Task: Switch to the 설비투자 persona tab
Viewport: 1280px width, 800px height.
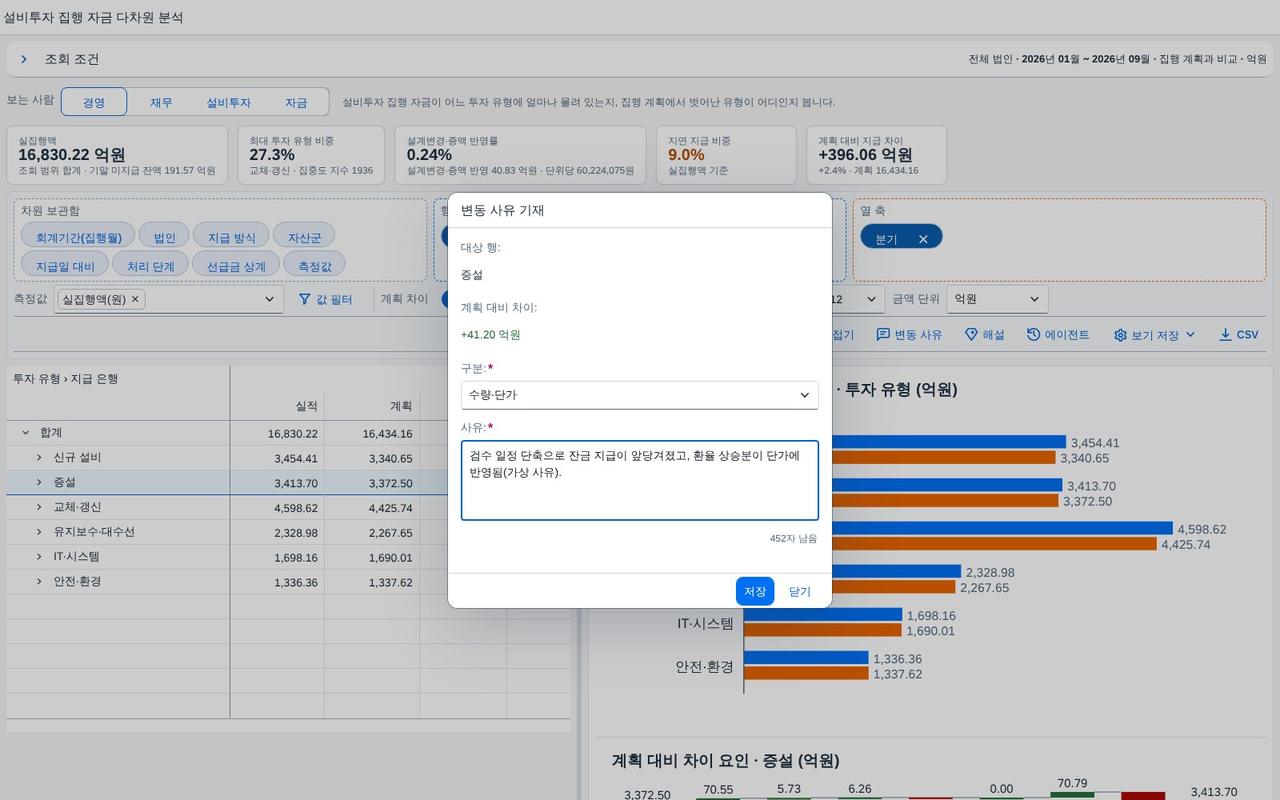Action: click(228, 102)
